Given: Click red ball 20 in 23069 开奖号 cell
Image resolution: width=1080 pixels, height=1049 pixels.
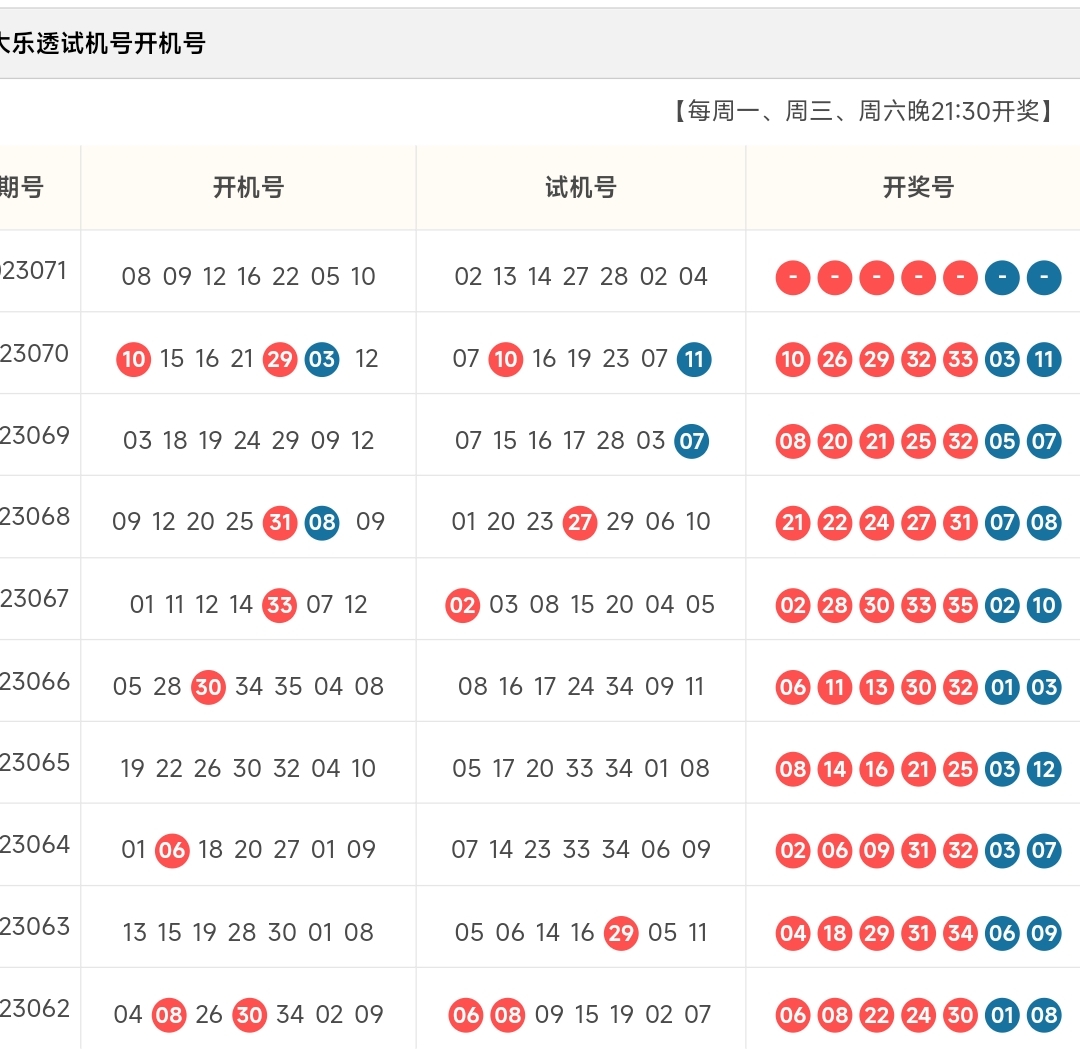Looking at the screenshot, I should click(835, 441).
